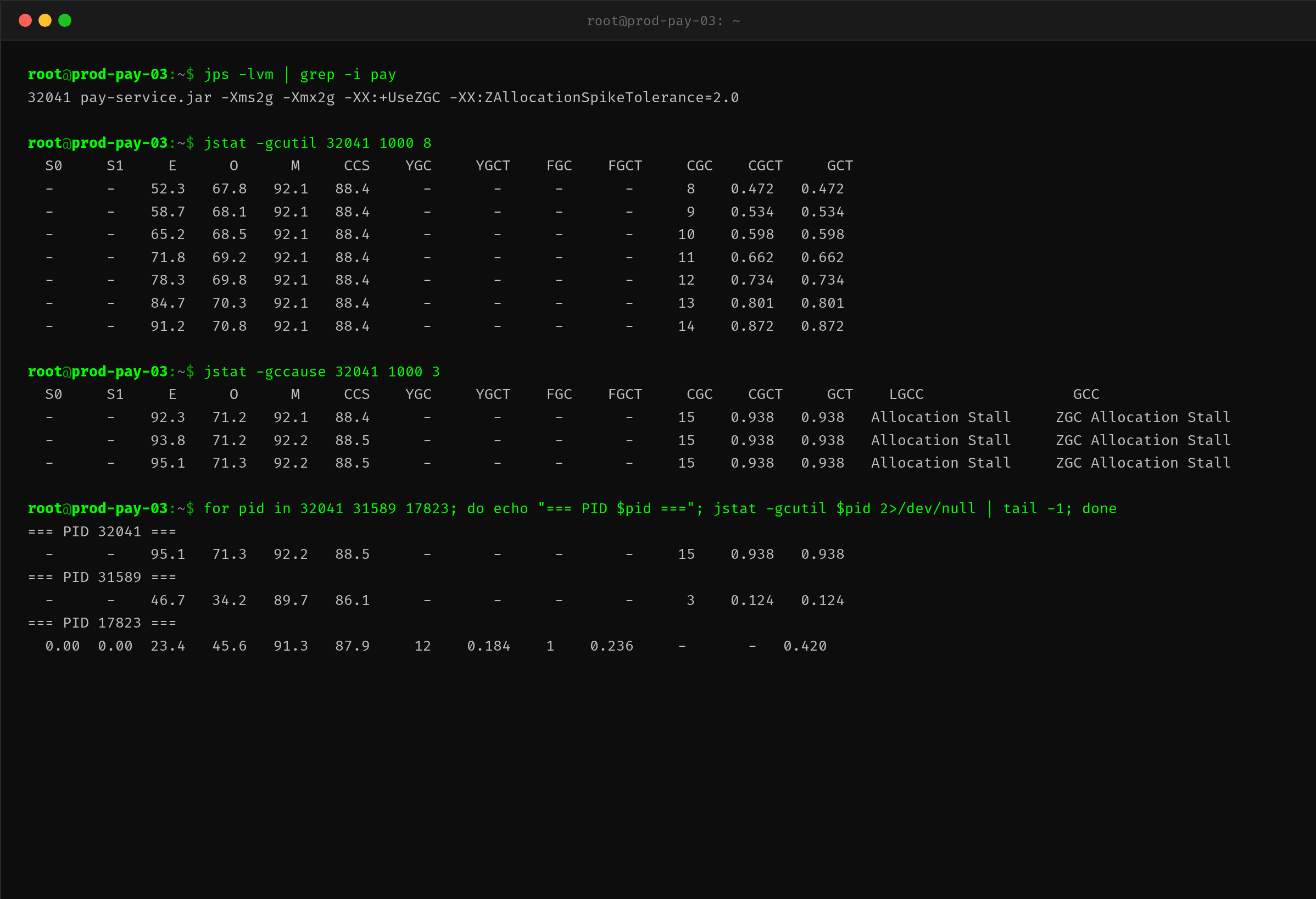Click the O value 45.6
The width and height of the screenshot is (1316, 899).
point(230,646)
